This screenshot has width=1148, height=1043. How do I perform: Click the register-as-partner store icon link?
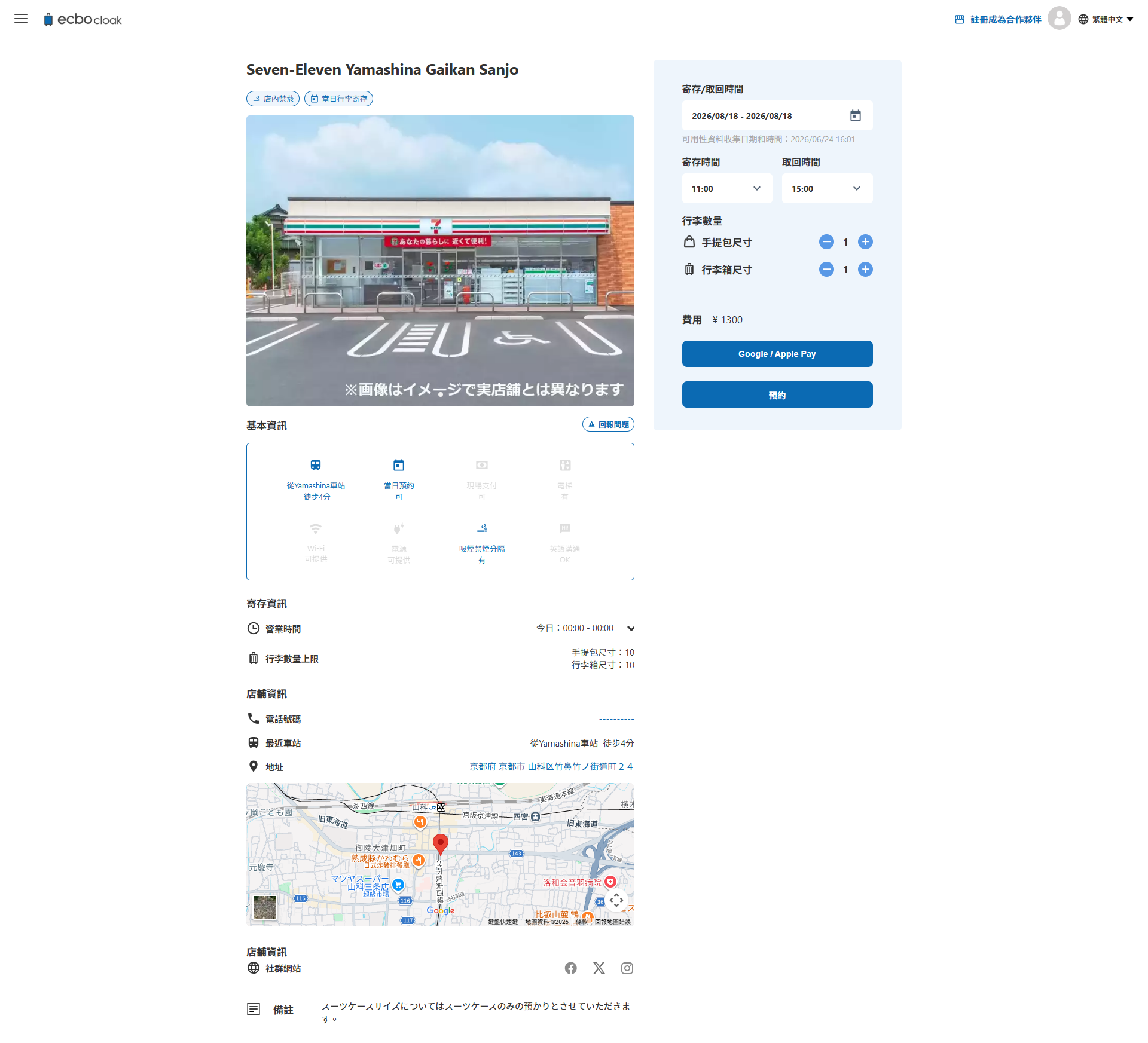pos(998,19)
